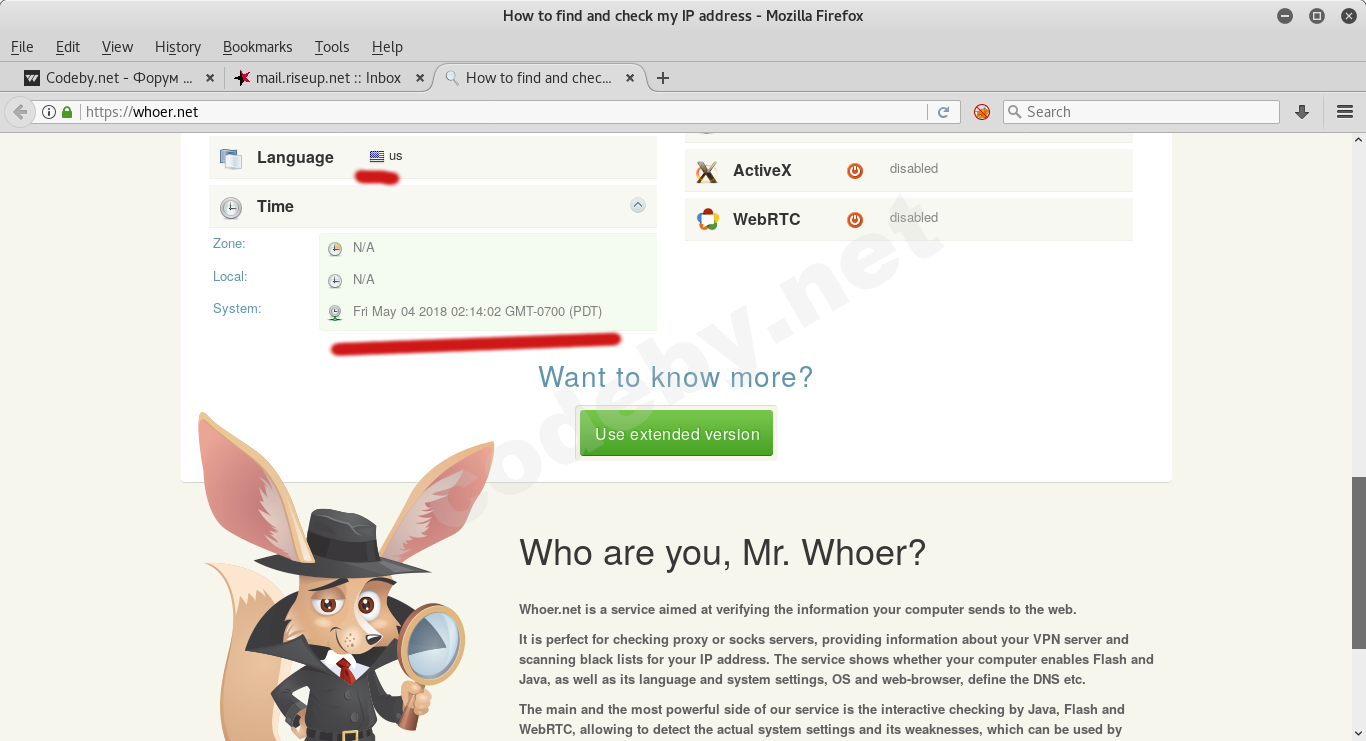Click the ActiveX label
The image size is (1366, 741).
tap(762, 170)
